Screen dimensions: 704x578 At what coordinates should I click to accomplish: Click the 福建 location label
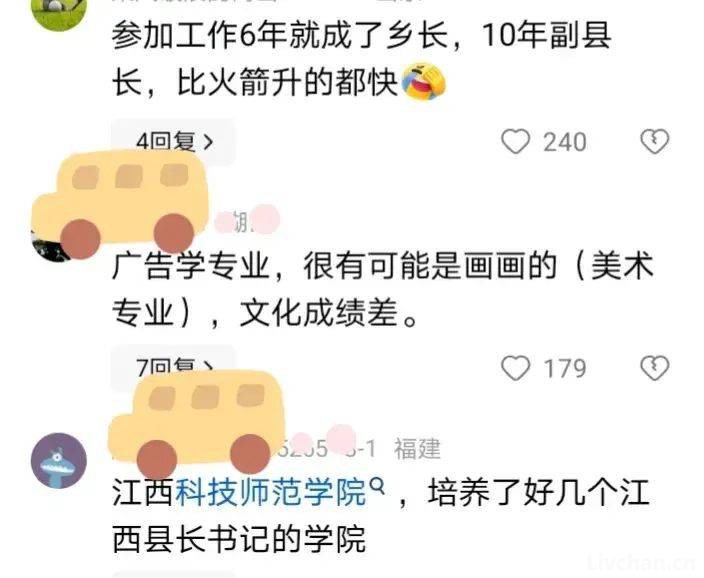tap(417, 448)
